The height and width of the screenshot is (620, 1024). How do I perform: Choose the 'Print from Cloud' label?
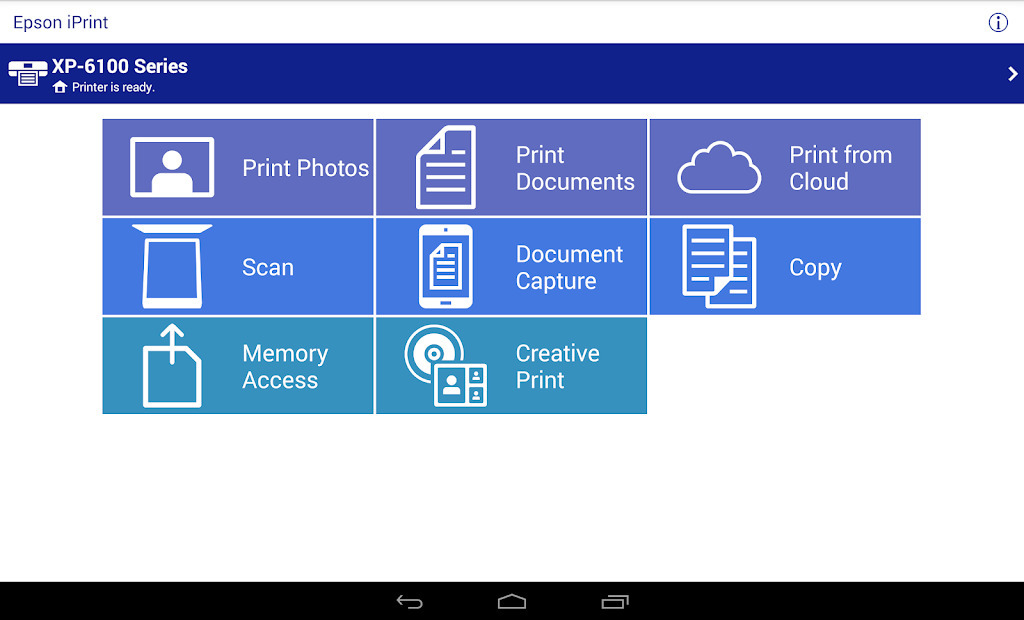(x=840, y=168)
